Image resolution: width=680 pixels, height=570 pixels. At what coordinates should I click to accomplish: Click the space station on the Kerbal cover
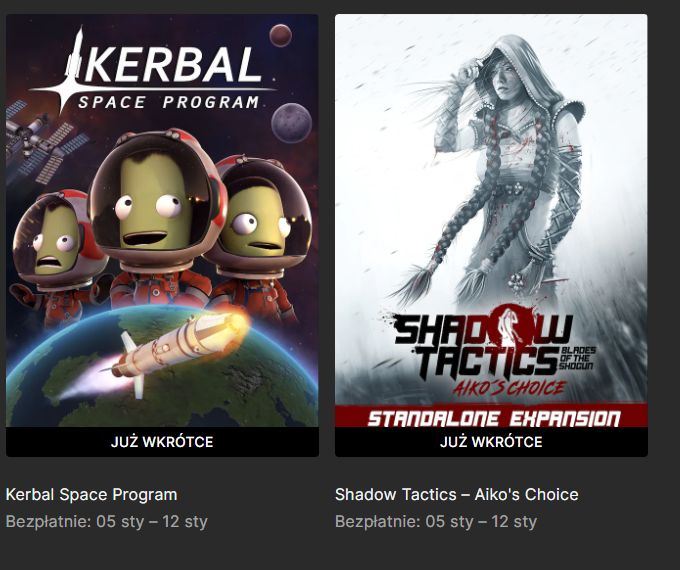(41, 141)
